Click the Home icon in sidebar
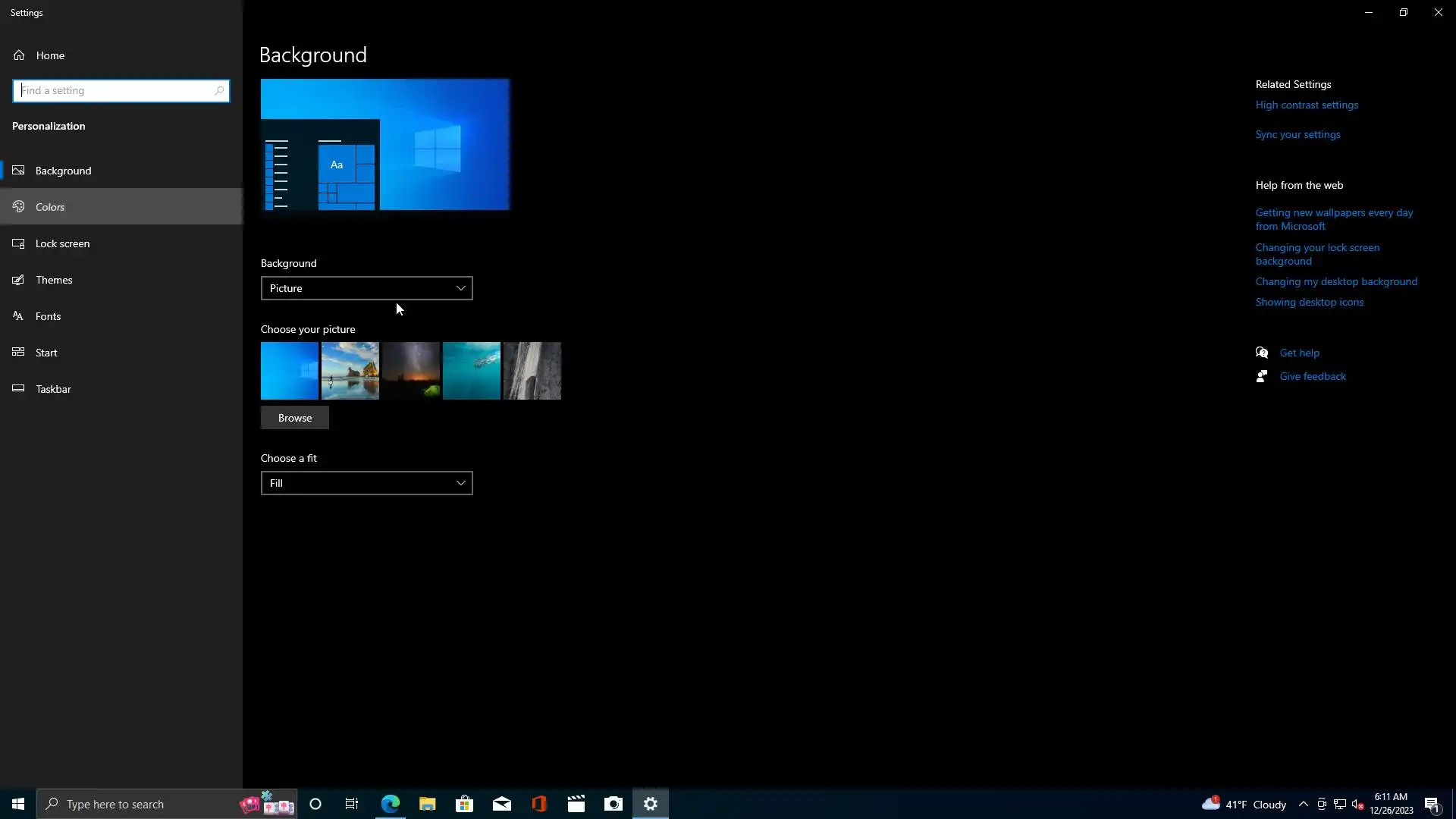Viewport: 1456px width, 819px height. (19, 55)
